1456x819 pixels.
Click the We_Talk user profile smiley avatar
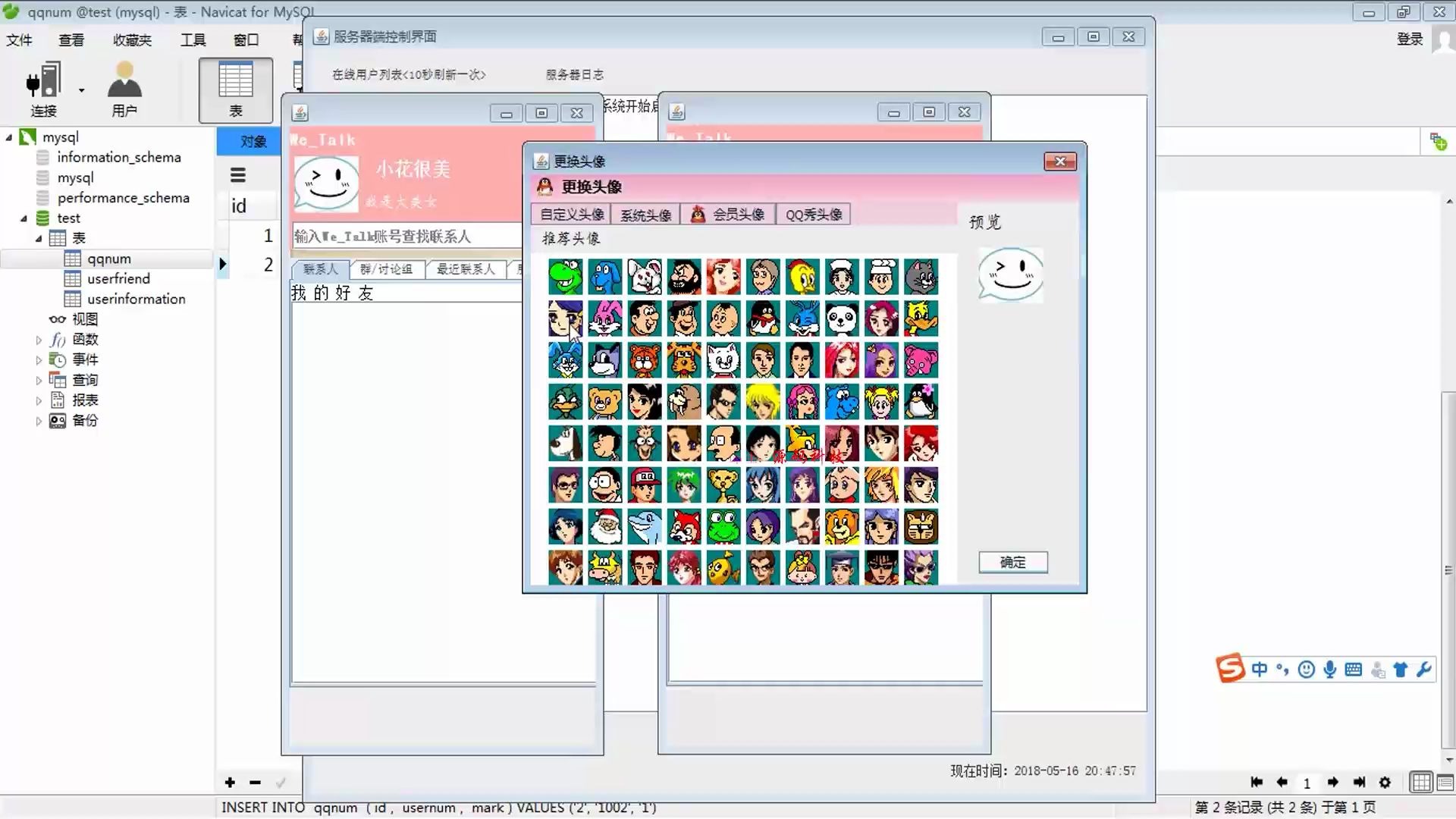point(326,183)
